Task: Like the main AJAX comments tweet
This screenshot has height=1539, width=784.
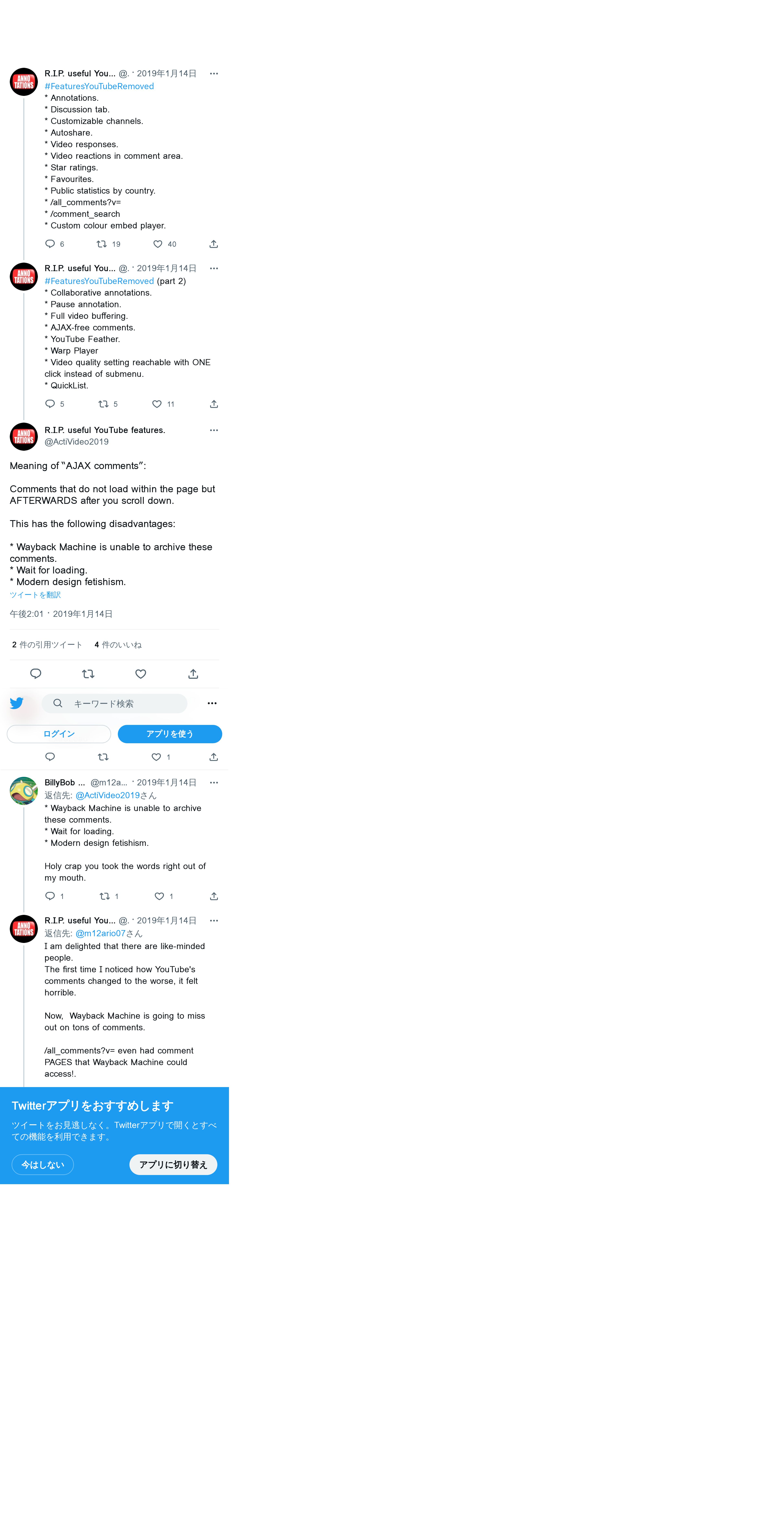Action: pos(141,674)
